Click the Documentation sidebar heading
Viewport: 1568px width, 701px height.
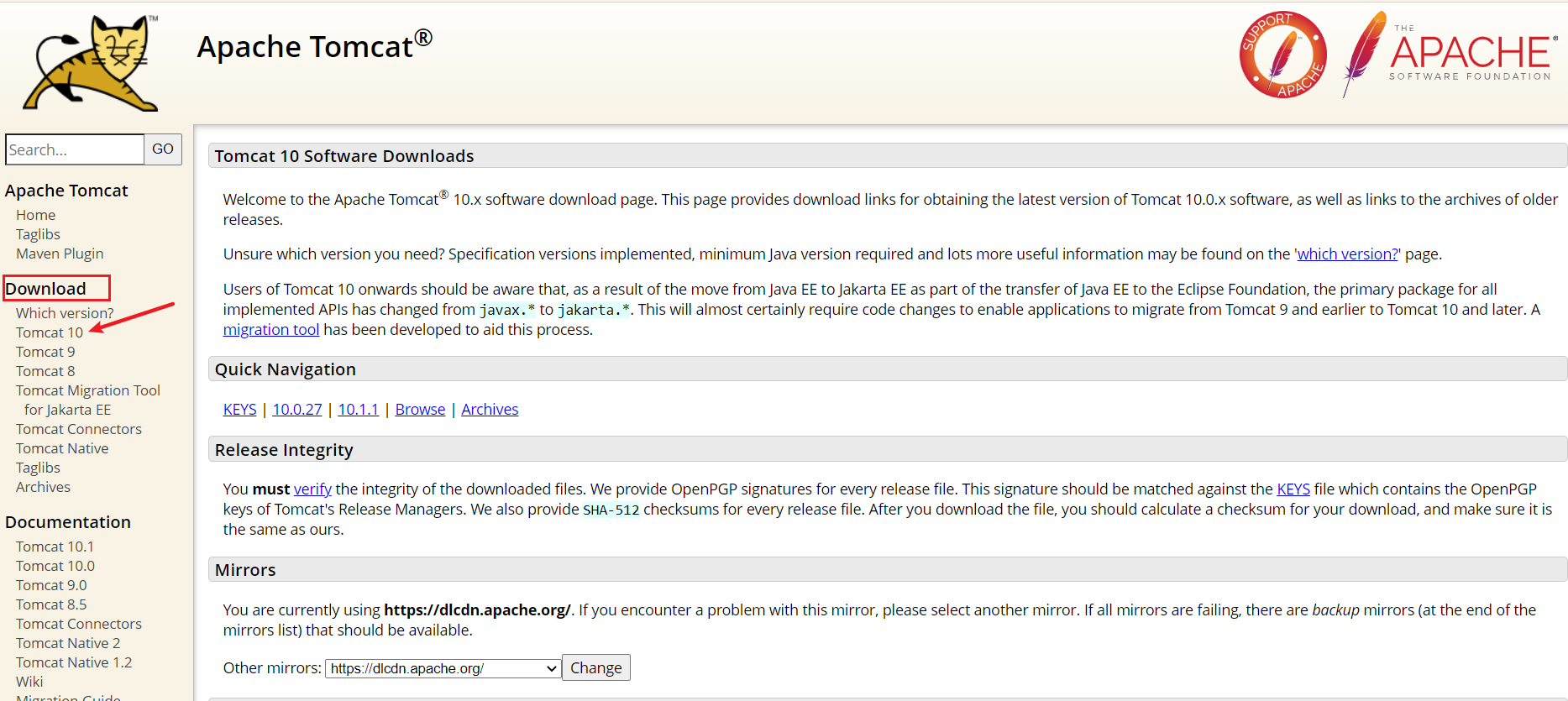68,522
